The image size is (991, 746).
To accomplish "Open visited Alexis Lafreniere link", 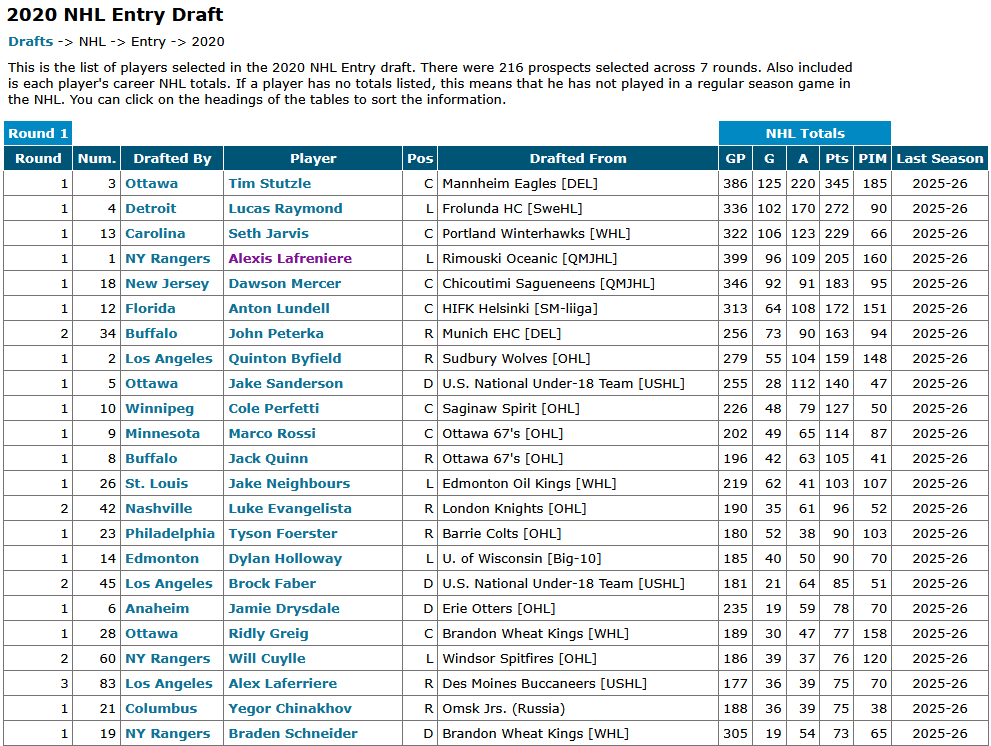I will [290, 259].
